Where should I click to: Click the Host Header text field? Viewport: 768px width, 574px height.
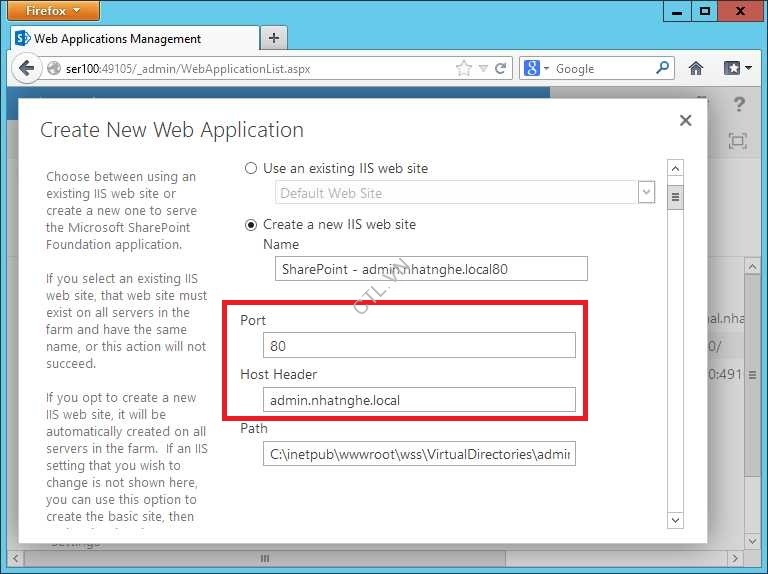pyautogui.click(x=419, y=400)
